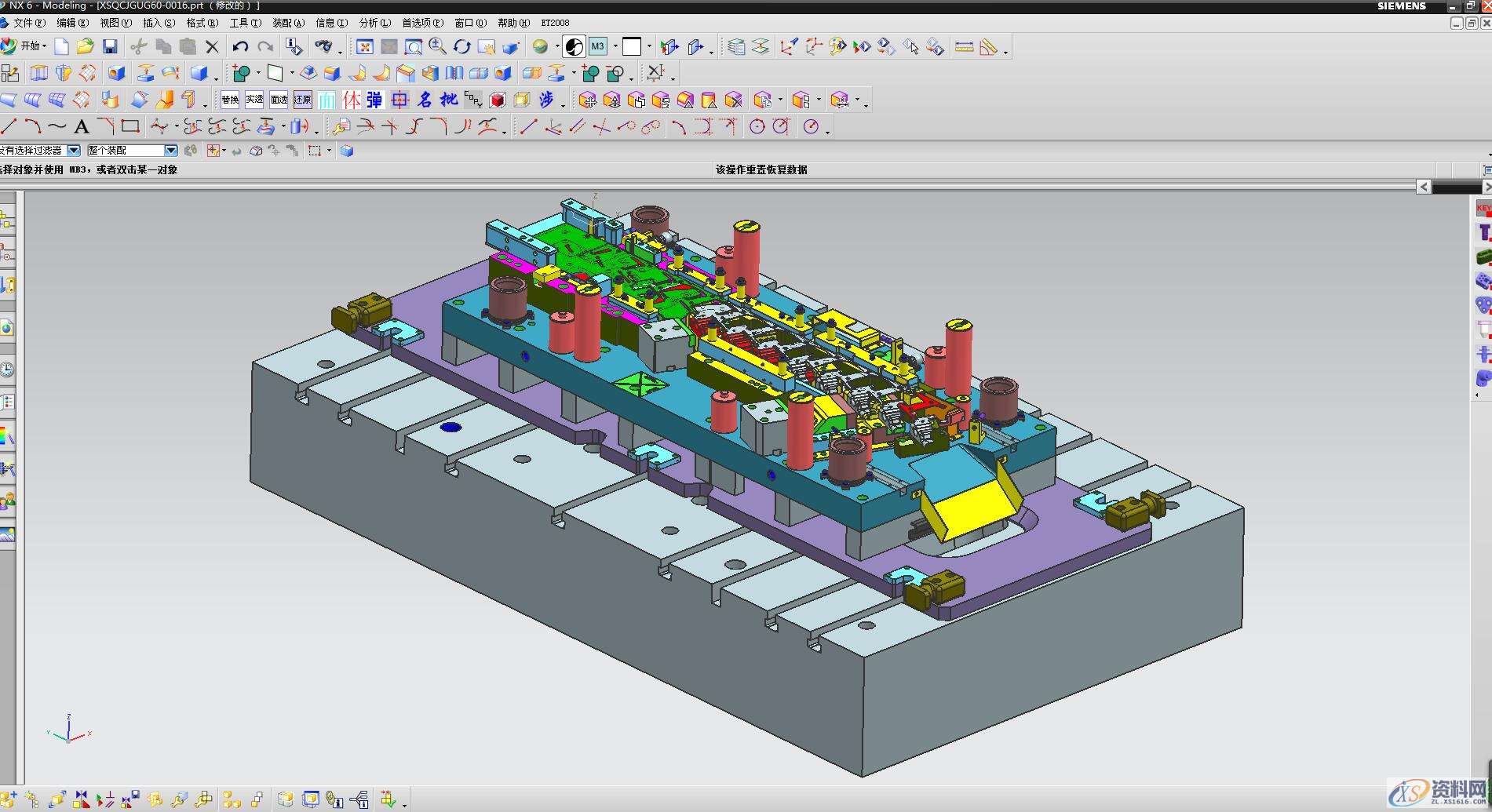Select the Zoom magnifier tool
This screenshot has height=812, width=1492.
pos(437,47)
